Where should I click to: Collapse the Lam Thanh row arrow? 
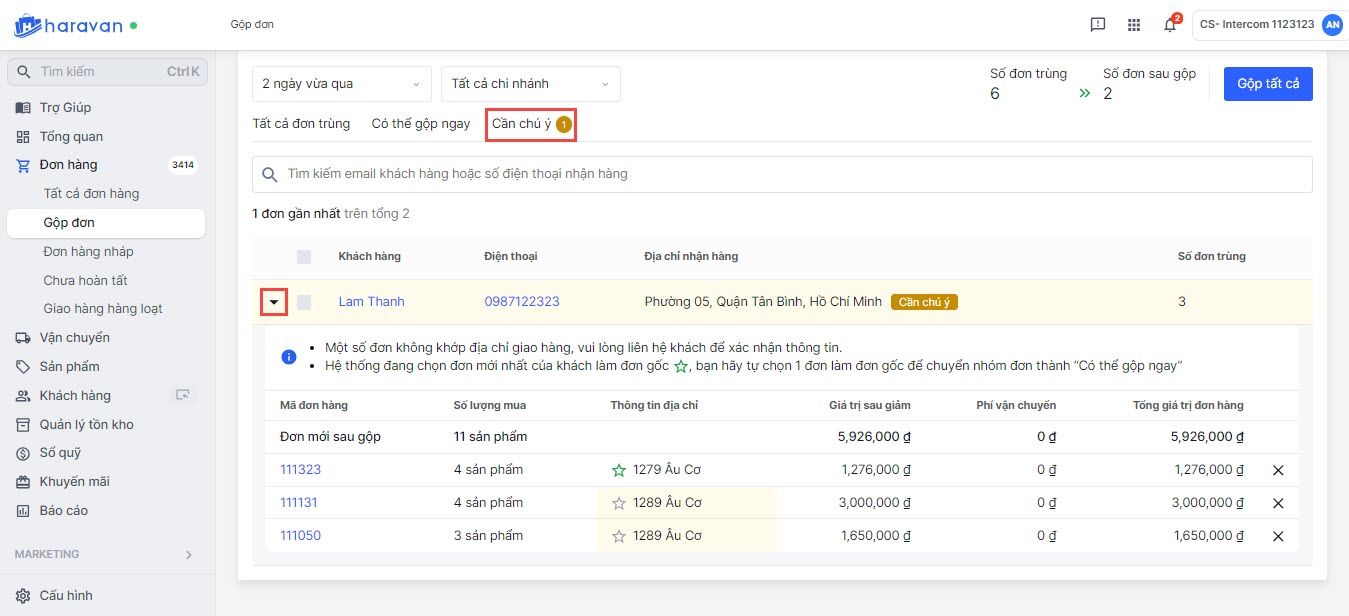pyautogui.click(x=274, y=302)
